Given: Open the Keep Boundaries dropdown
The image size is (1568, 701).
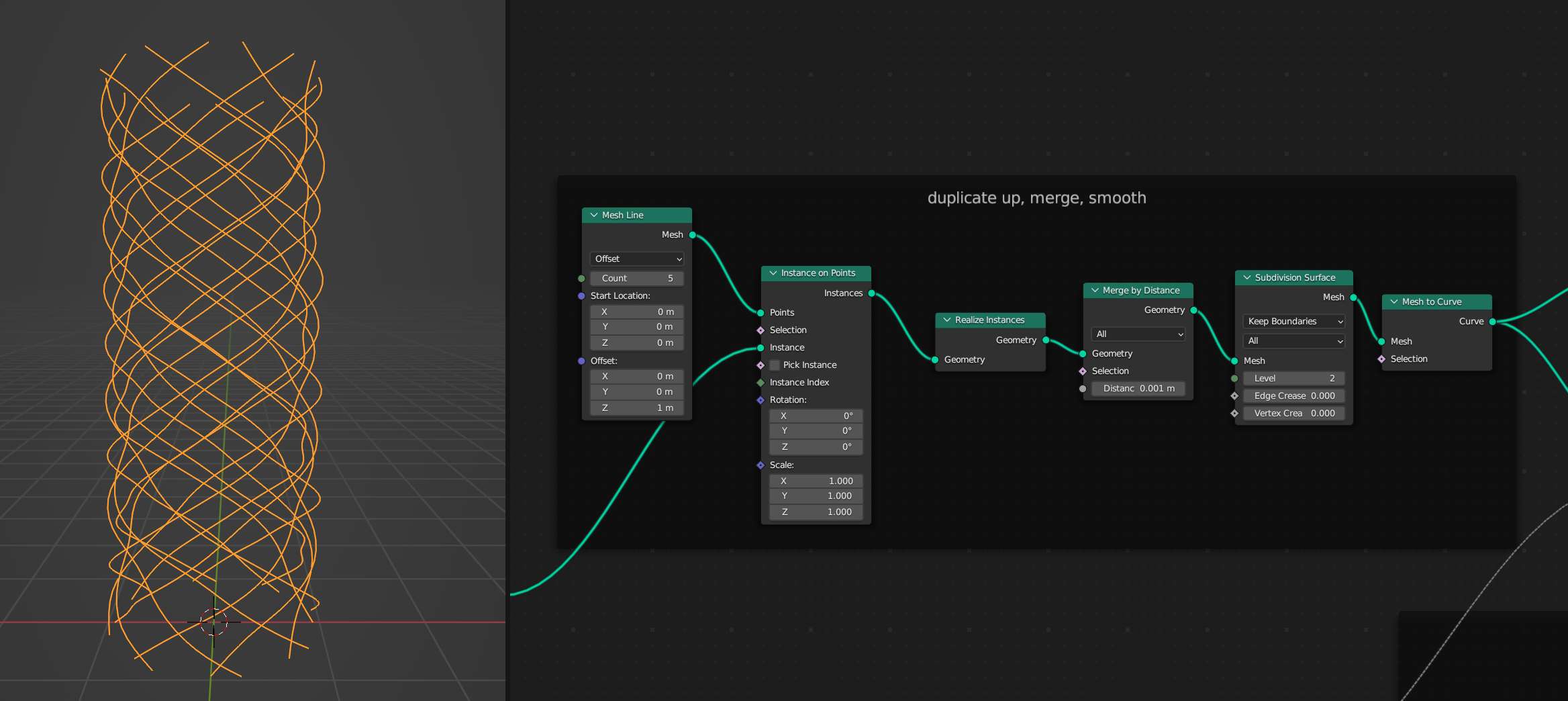Looking at the screenshot, I should pos(1294,322).
